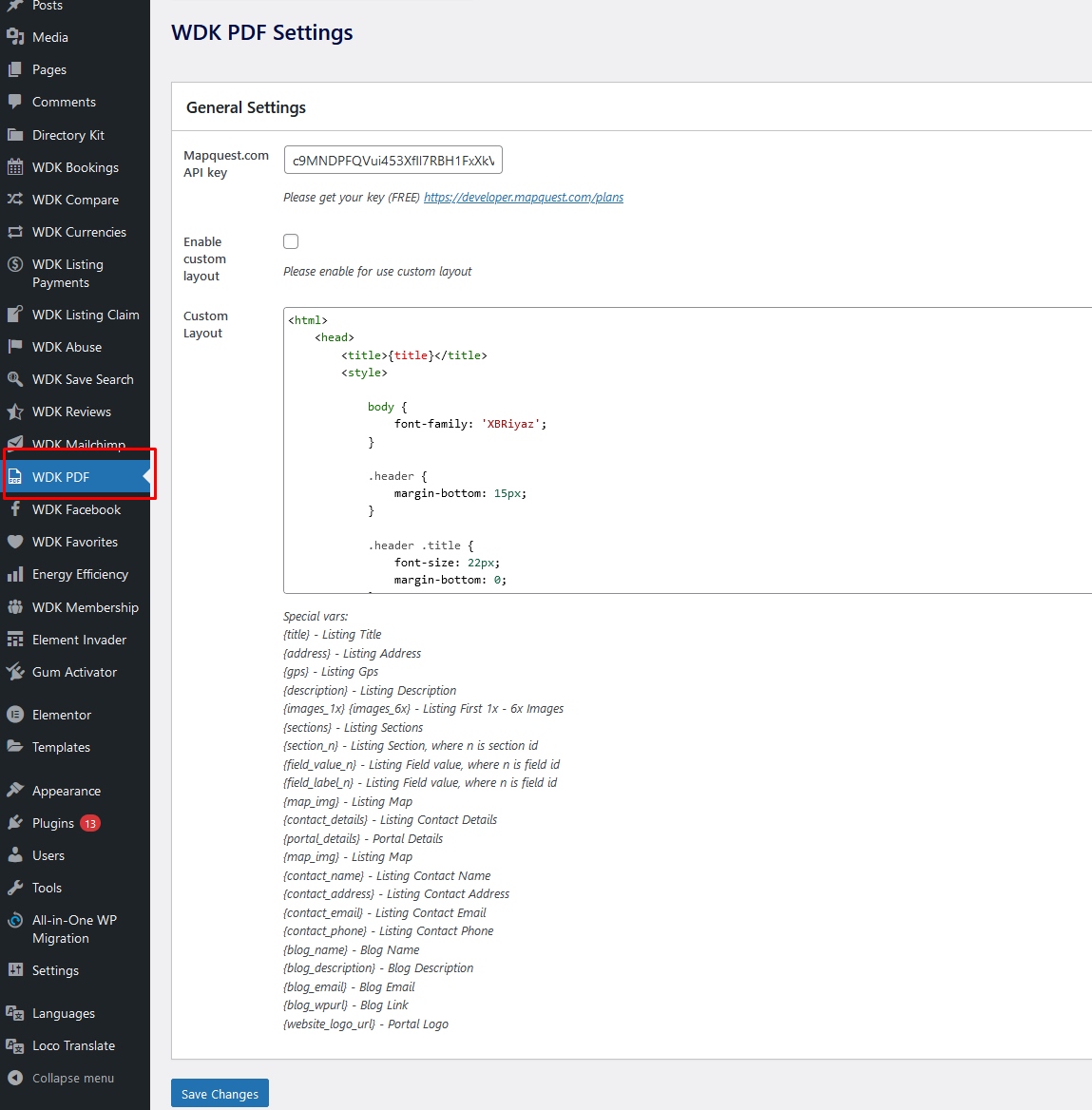Screen dimensions: 1092x1110
Task: Click the "{address} - Listing Address" line
Action: pos(352,654)
